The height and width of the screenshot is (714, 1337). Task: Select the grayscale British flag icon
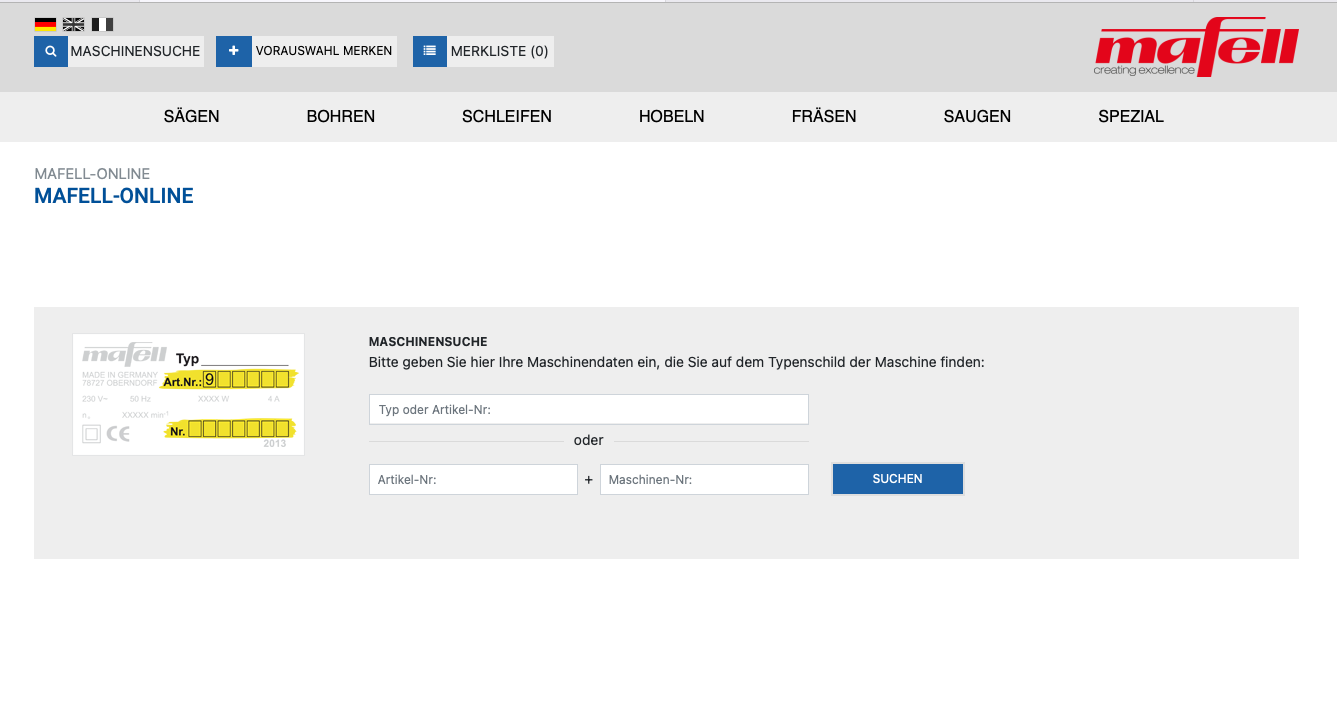pos(73,24)
